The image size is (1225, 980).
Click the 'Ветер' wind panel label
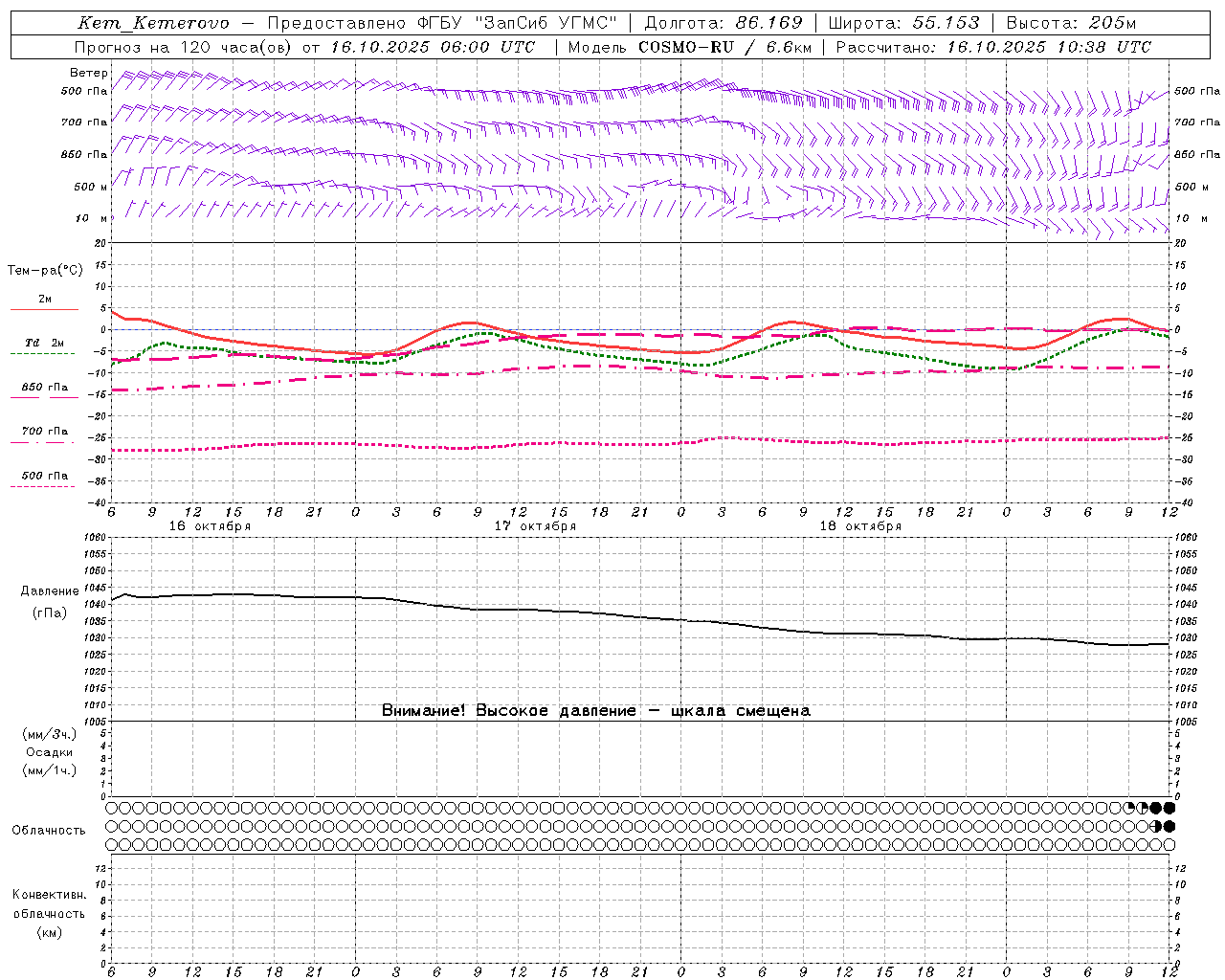point(89,73)
